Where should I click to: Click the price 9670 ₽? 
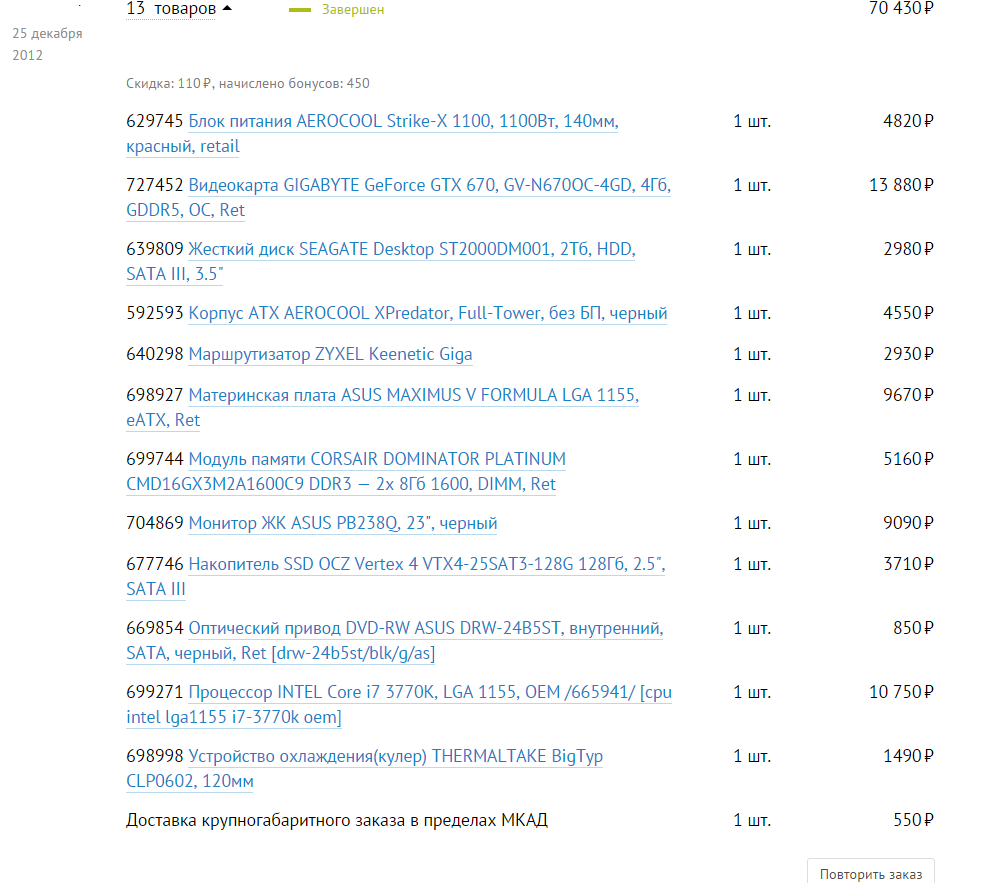pyautogui.click(x=908, y=395)
